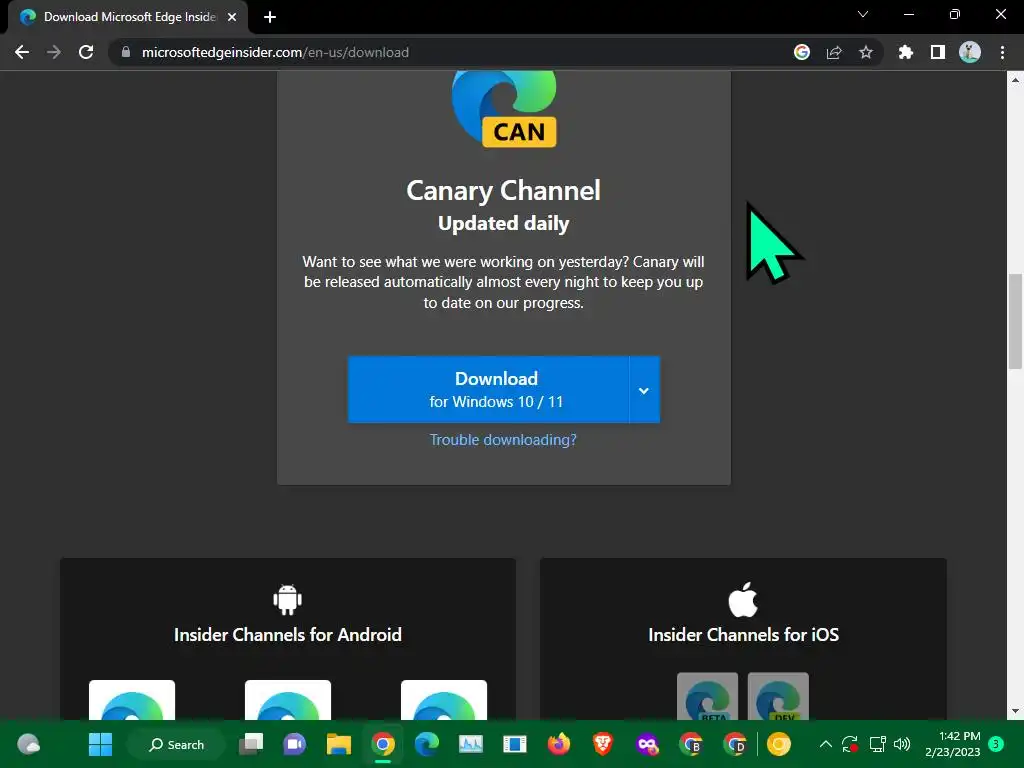The image size is (1024, 768).
Task: Toggle the browser side panel
Action: point(938,52)
